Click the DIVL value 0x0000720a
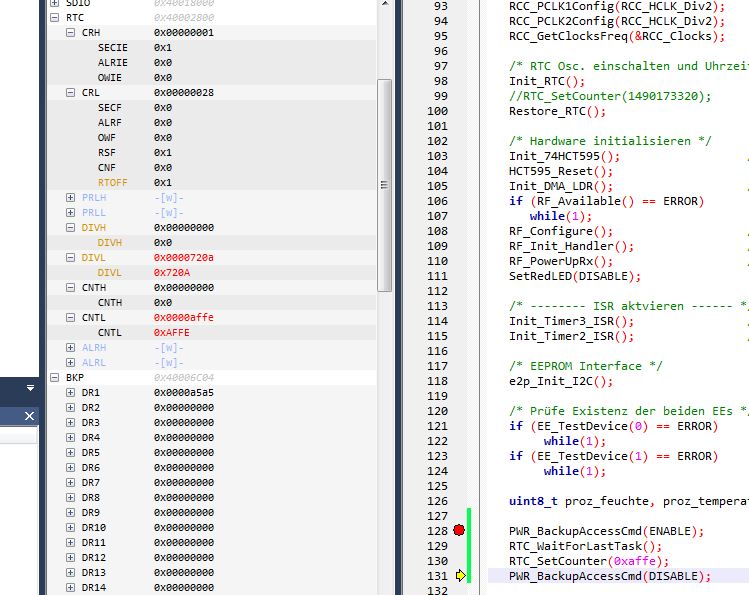 (x=184, y=257)
